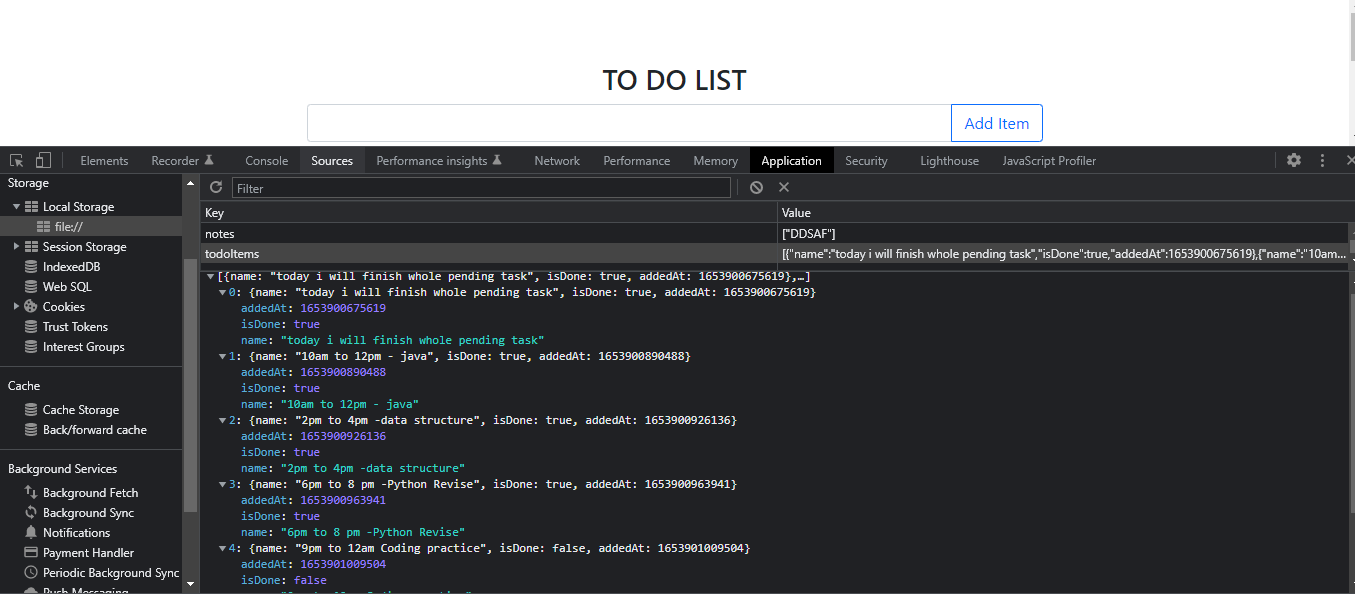Screen dimensions: 1355x594
Task: Open the Memory tab
Action: [716, 160]
